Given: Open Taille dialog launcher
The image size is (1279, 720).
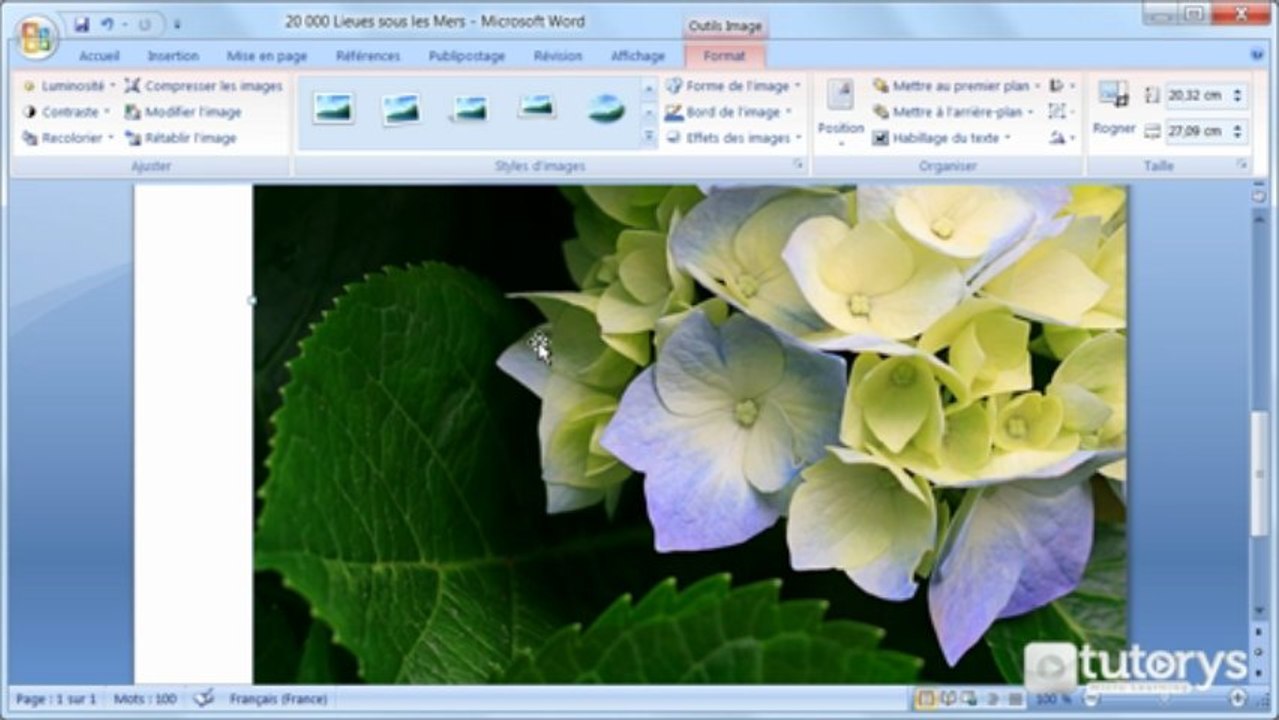Looking at the screenshot, I should coord(1241,164).
